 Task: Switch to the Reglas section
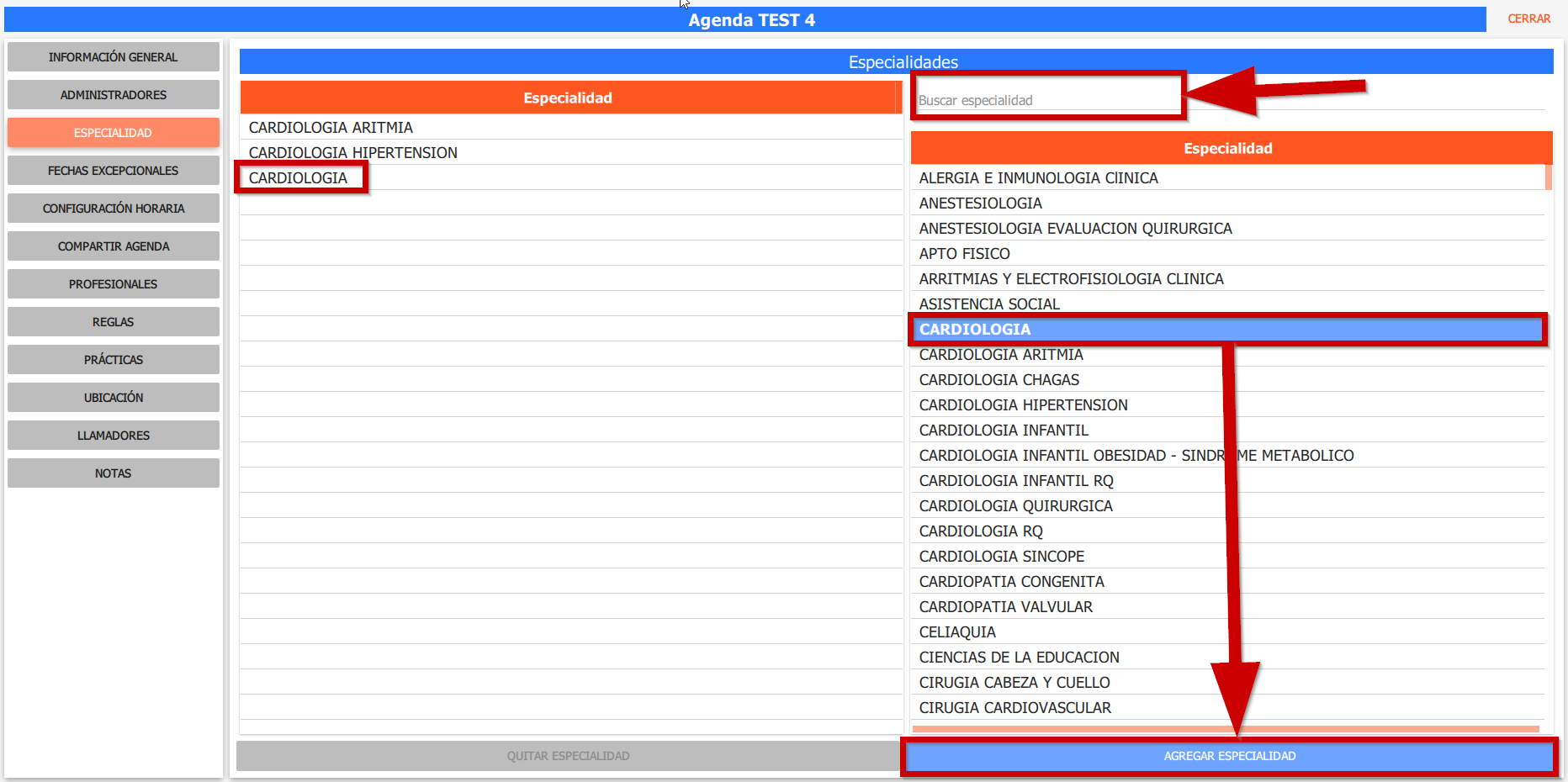tap(113, 322)
